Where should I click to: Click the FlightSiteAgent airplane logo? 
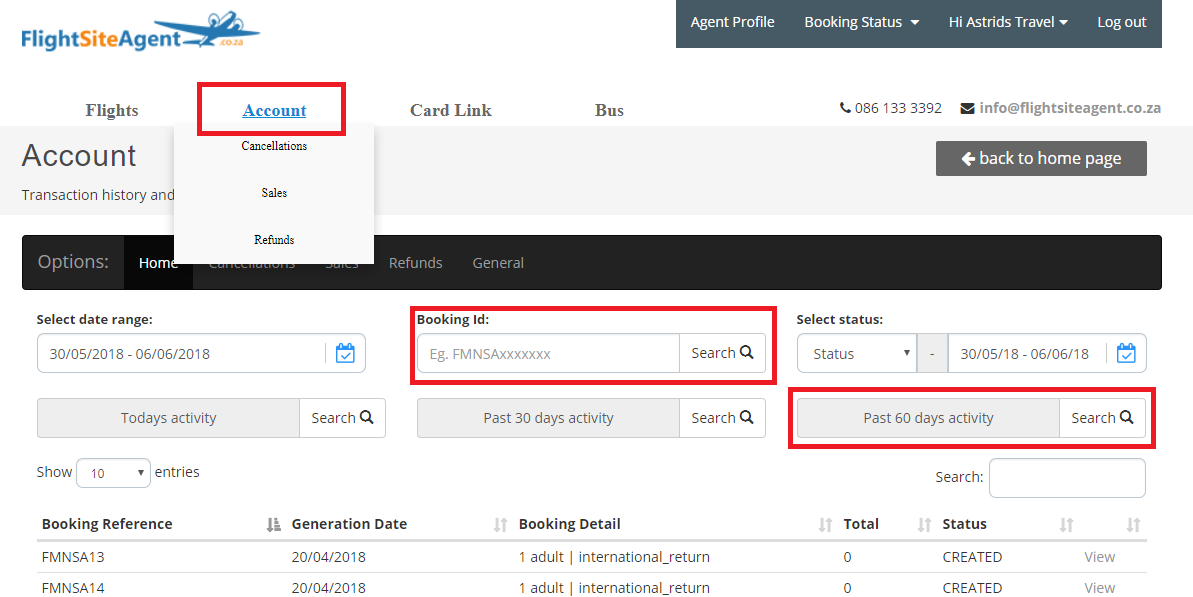pos(140,32)
